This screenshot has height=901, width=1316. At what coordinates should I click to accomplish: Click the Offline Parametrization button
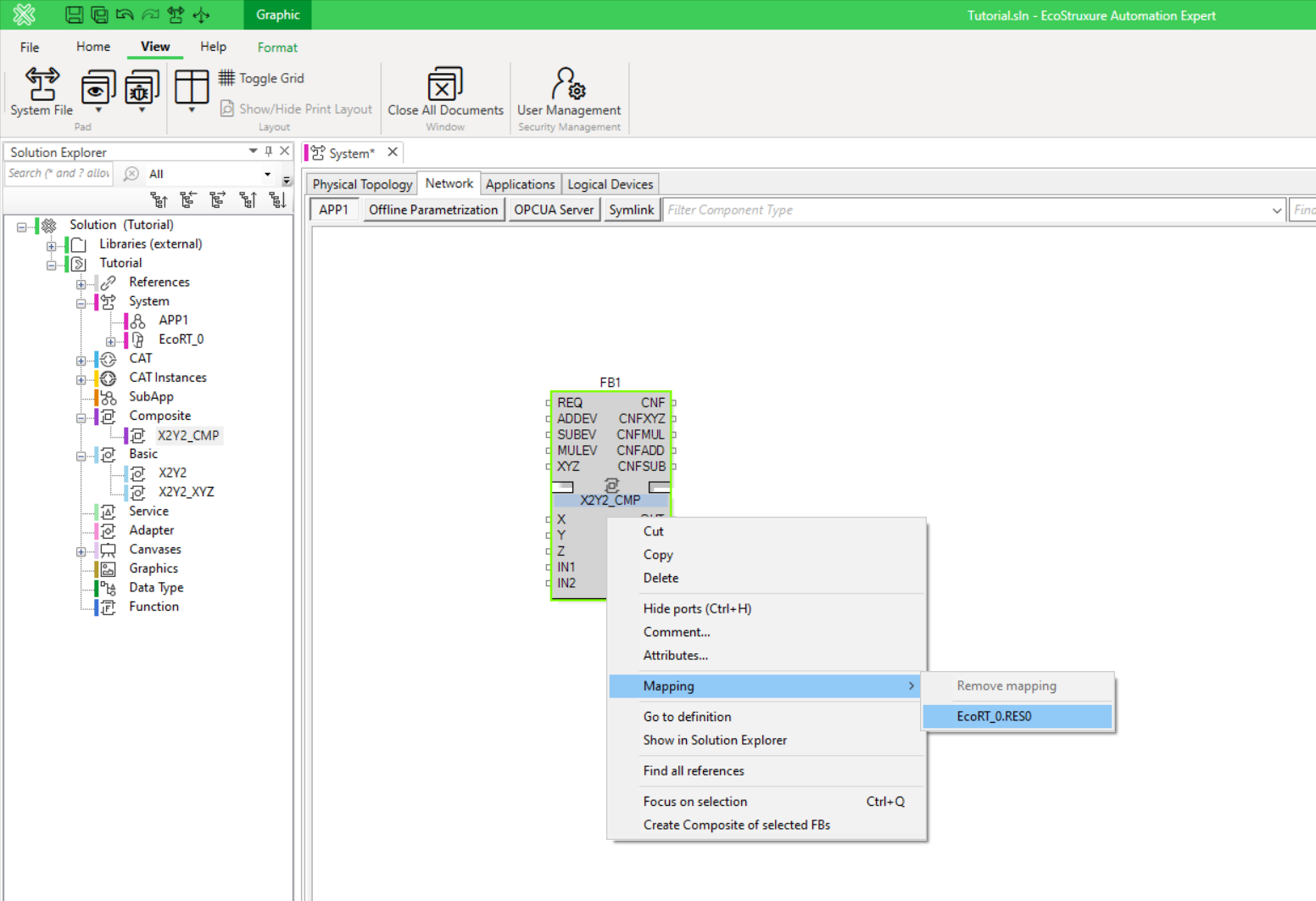tap(433, 210)
